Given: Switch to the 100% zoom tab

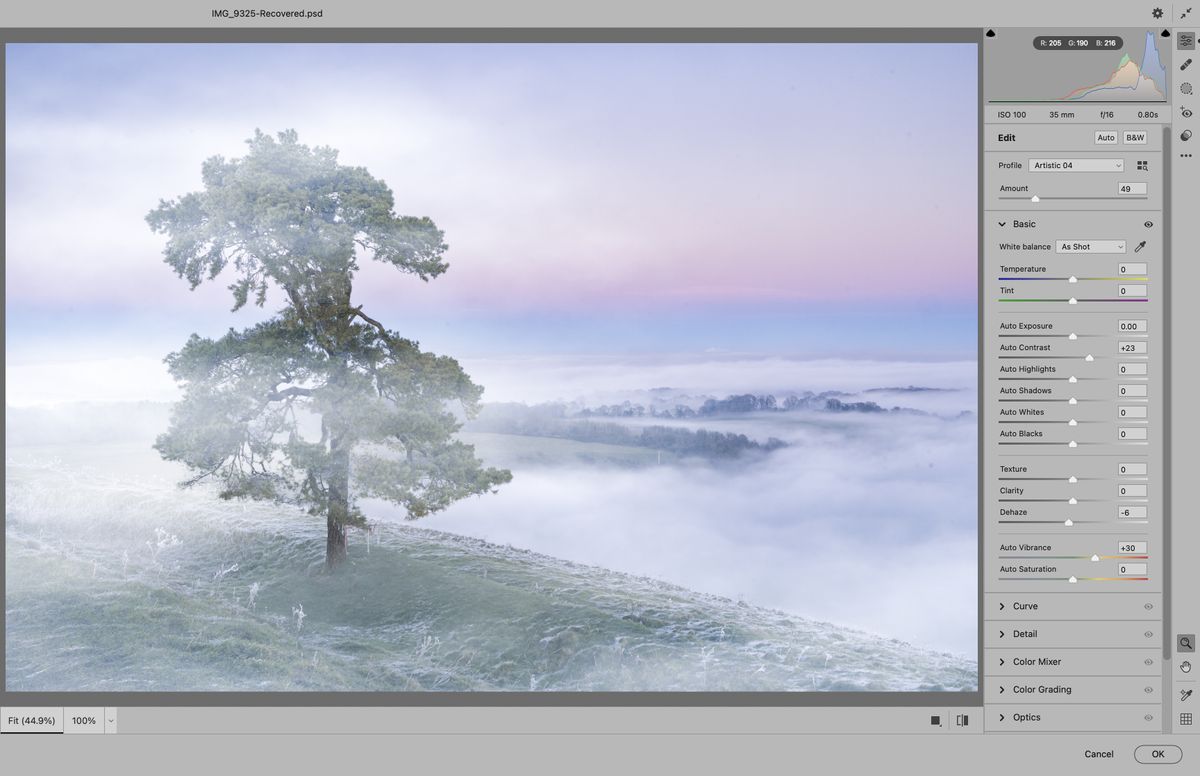Looking at the screenshot, I should click(x=84, y=720).
